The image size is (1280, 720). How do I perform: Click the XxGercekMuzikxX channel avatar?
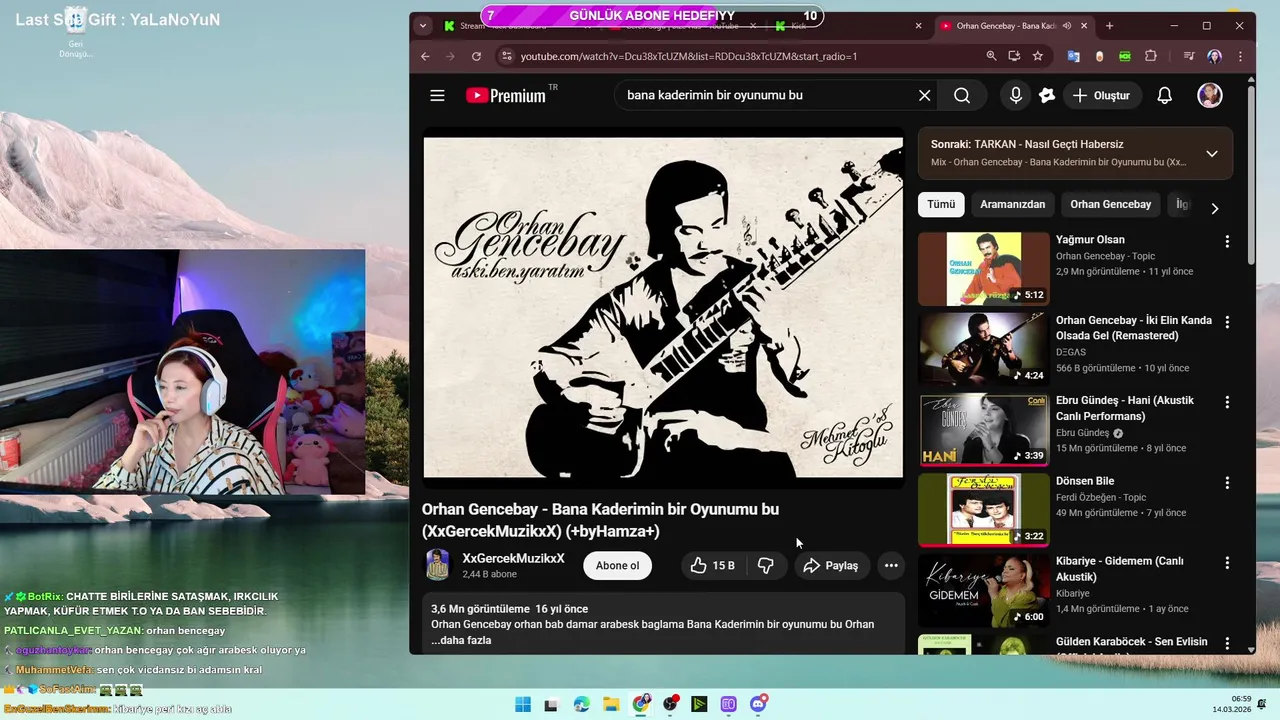[x=438, y=565]
